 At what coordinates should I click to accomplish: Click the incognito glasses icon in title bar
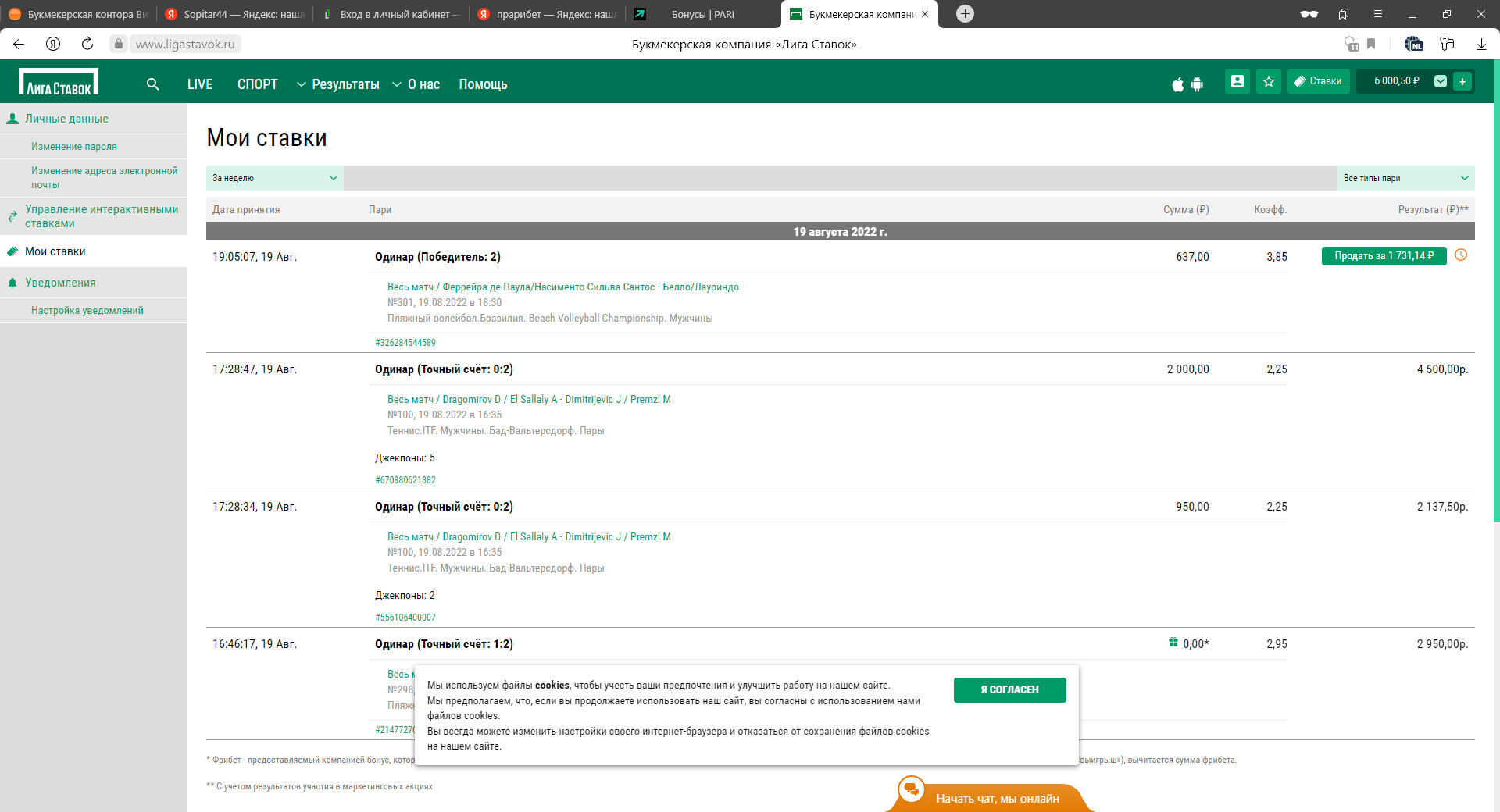[x=1309, y=14]
